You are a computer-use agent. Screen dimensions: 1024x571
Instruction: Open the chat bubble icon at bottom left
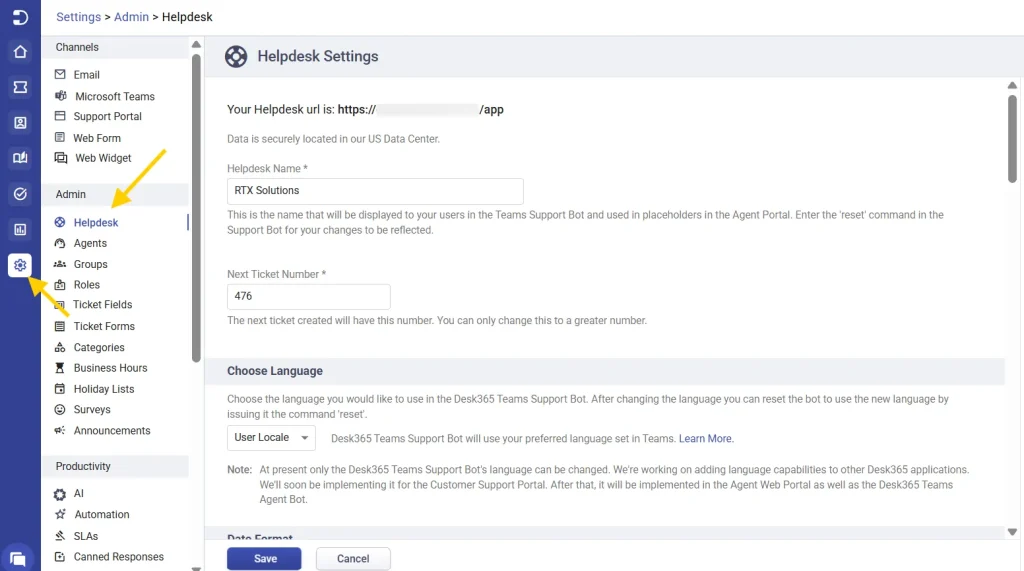(x=17, y=558)
